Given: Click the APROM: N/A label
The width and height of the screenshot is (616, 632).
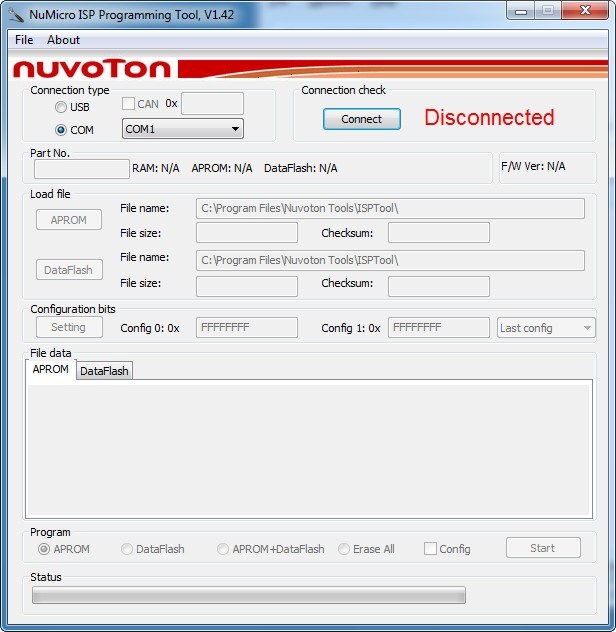Looking at the screenshot, I should tap(222, 168).
